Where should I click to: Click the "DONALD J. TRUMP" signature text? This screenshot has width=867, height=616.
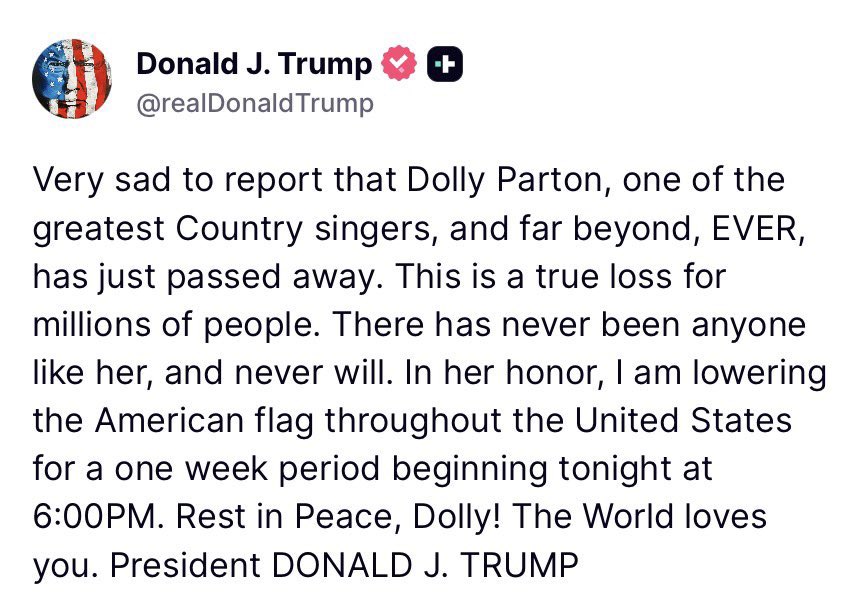click(x=425, y=565)
